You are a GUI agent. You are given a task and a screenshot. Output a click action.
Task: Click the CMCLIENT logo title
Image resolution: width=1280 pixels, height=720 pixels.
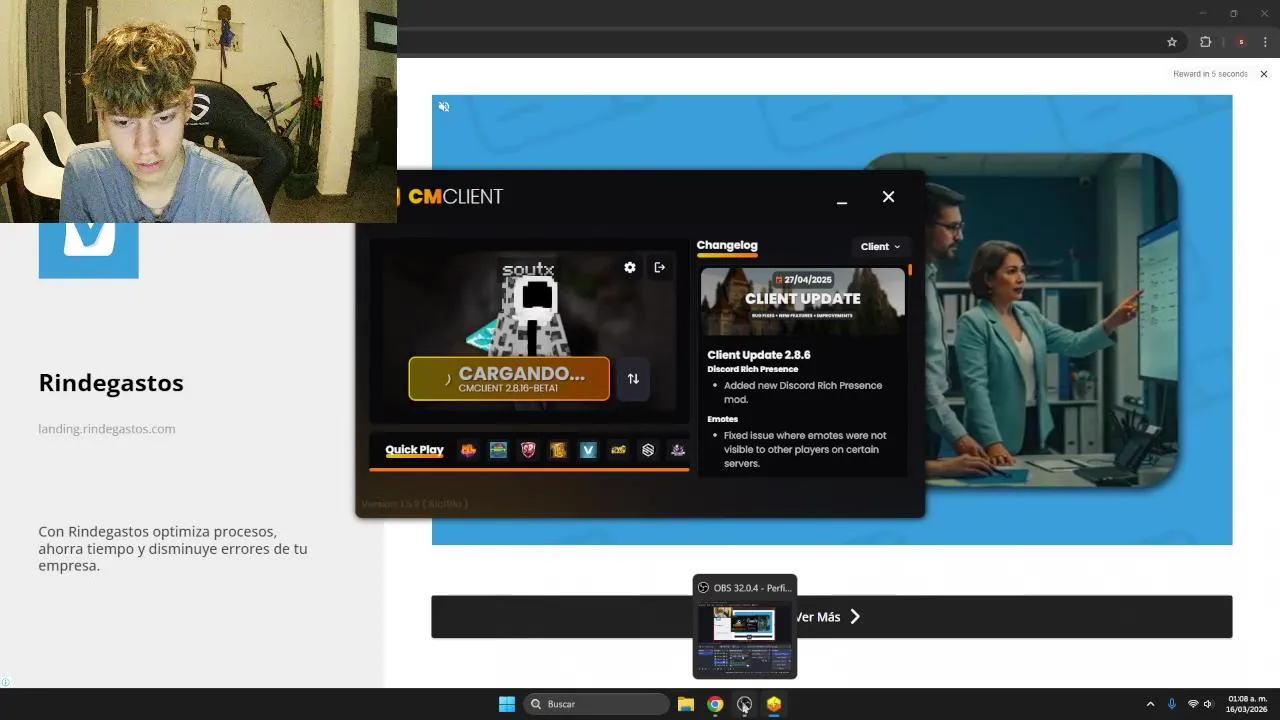(455, 197)
